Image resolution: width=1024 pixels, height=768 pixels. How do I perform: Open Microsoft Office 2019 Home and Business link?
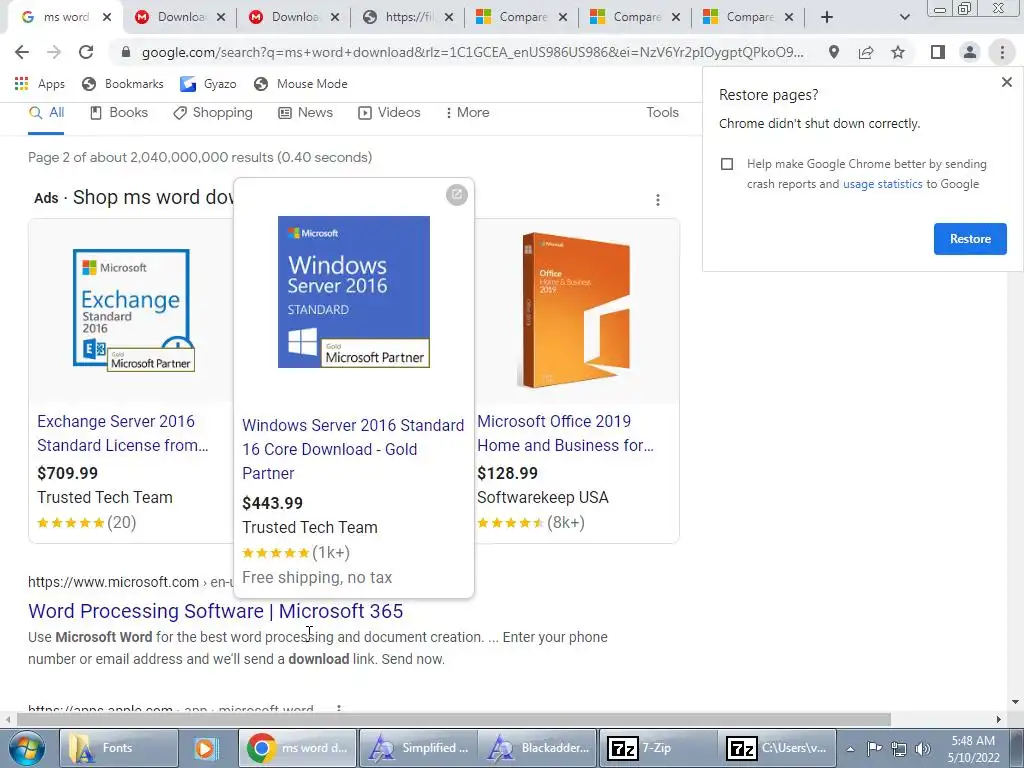pyautogui.click(x=565, y=433)
